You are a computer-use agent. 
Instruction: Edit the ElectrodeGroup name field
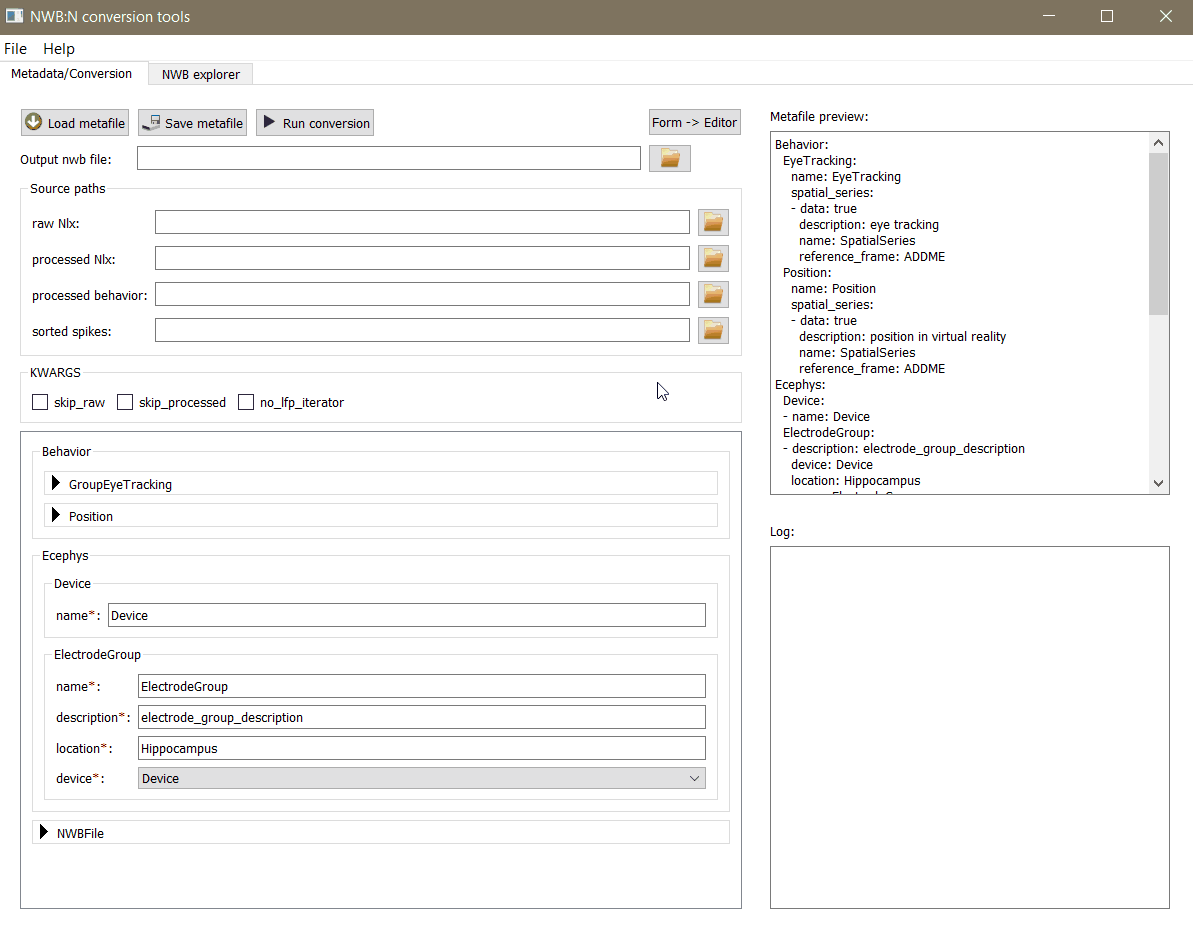pos(422,686)
